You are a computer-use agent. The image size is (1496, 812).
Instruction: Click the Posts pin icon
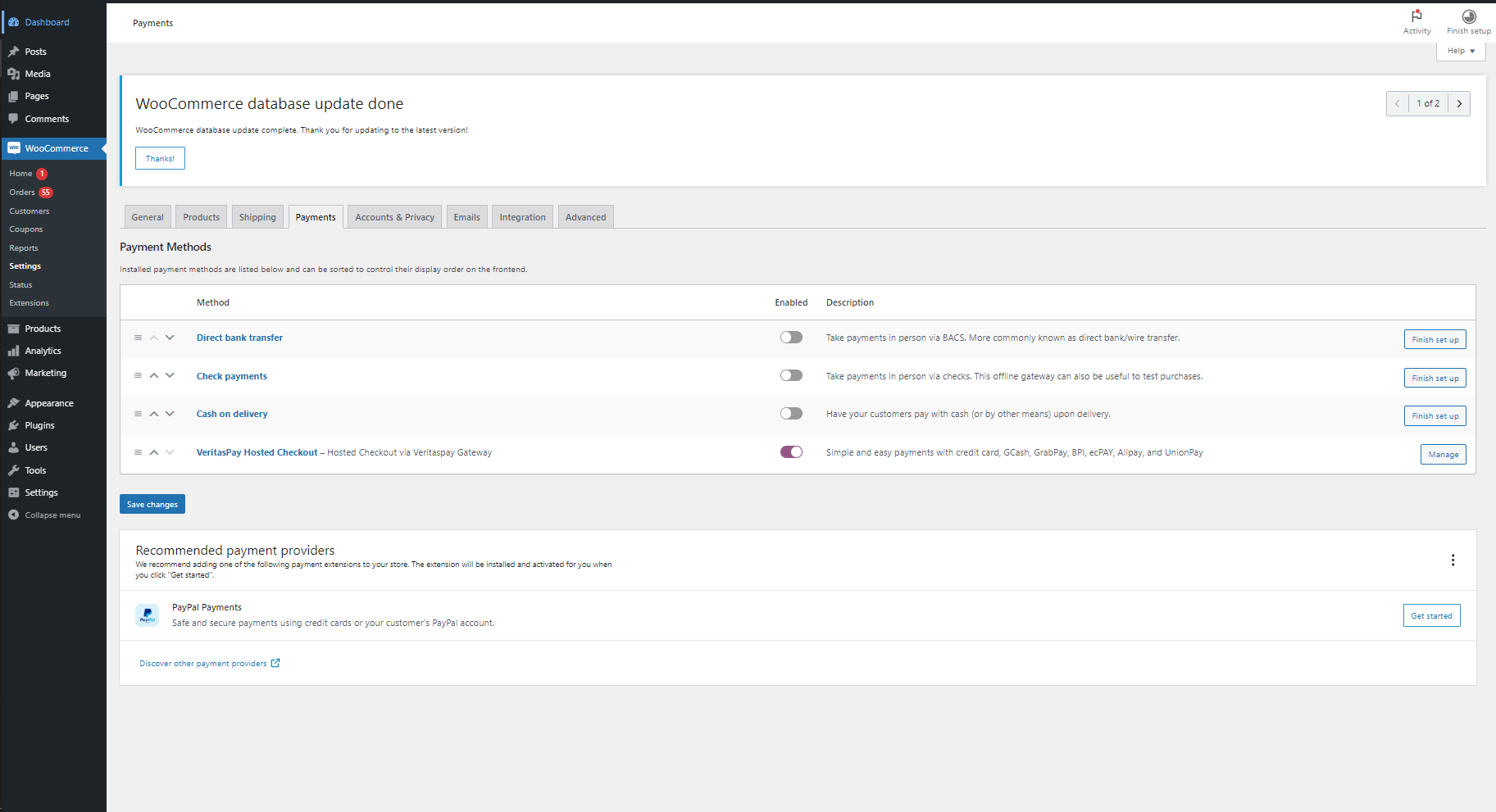click(13, 52)
